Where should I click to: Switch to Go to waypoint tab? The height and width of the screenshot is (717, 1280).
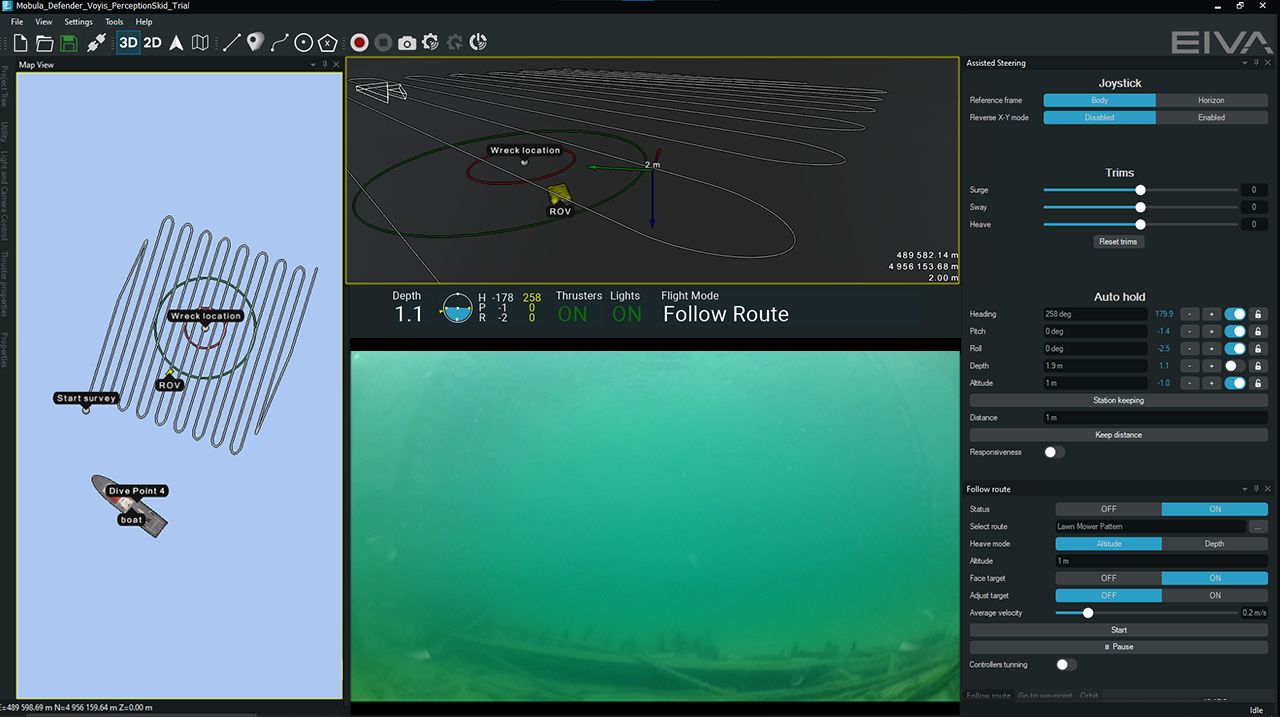coord(1045,695)
